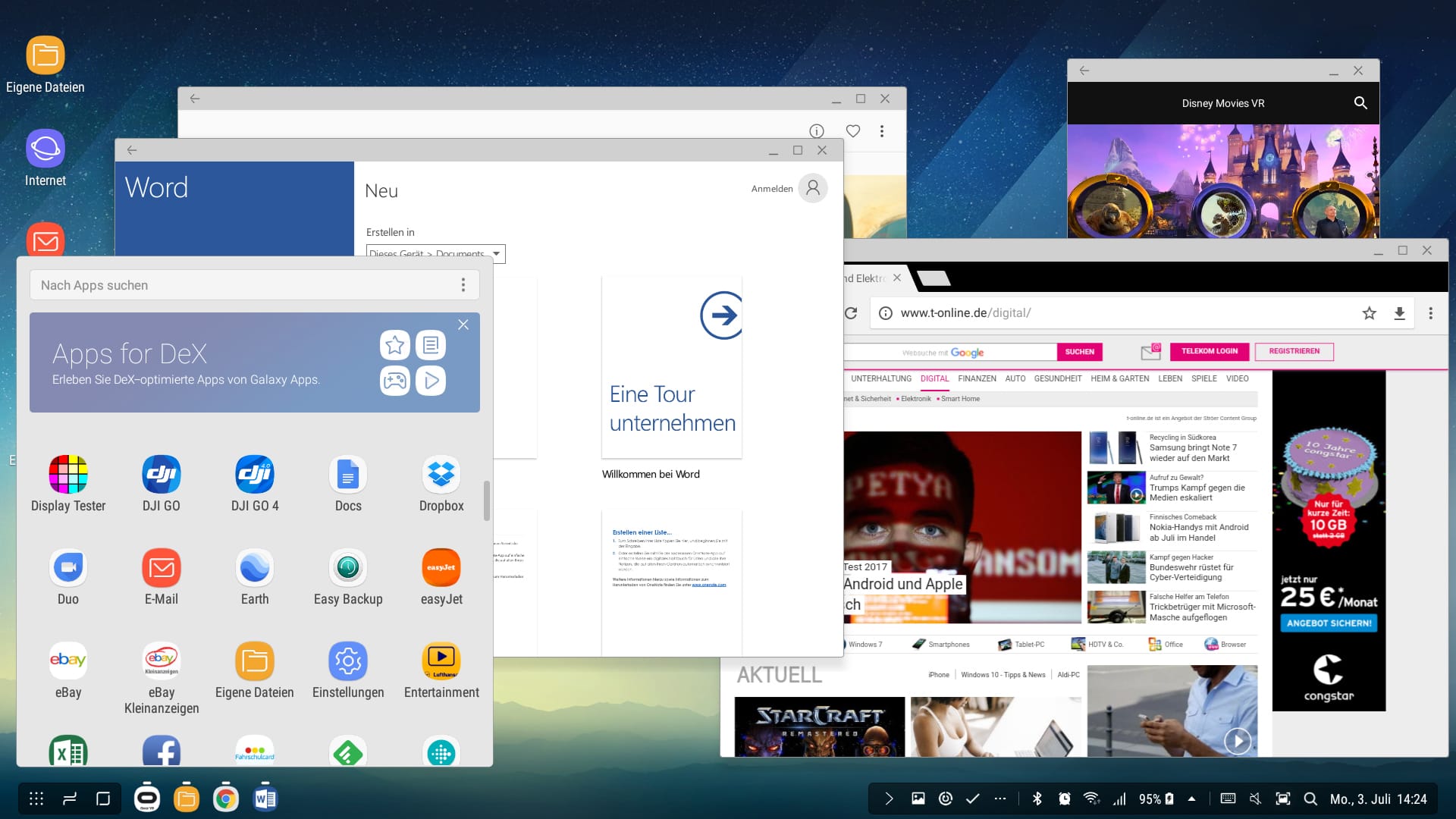Search in Disney Movies VR
Viewport: 1456px width, 819px height.
pos(1360,103)
